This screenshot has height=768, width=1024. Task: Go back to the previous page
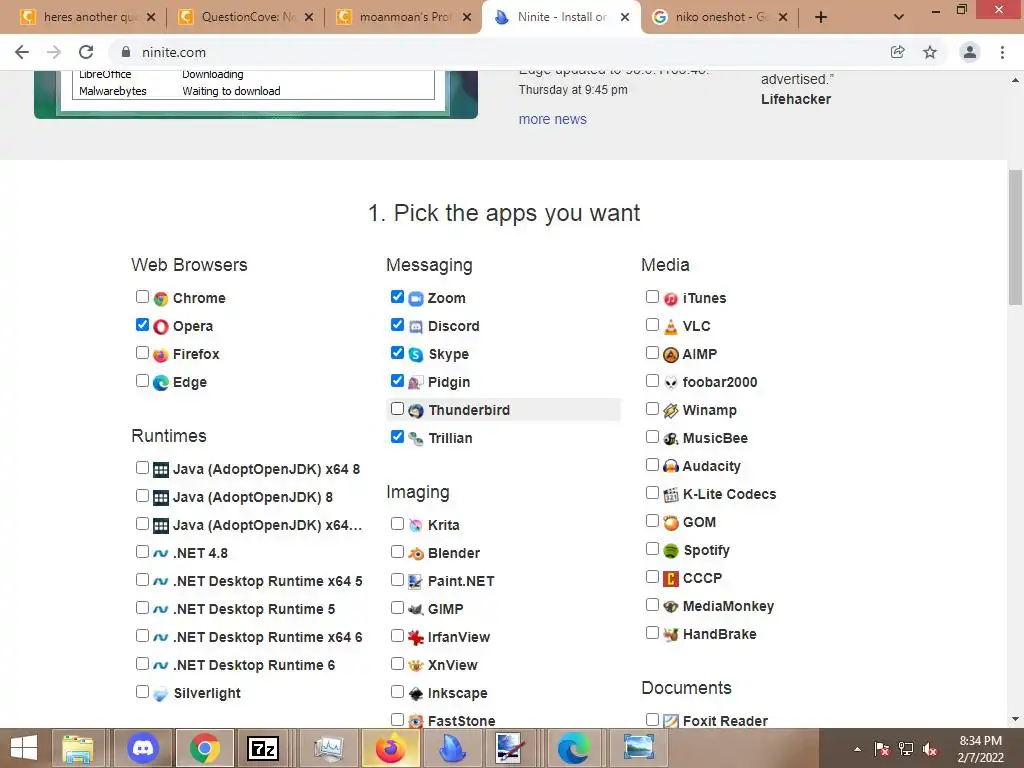point(22,52)
